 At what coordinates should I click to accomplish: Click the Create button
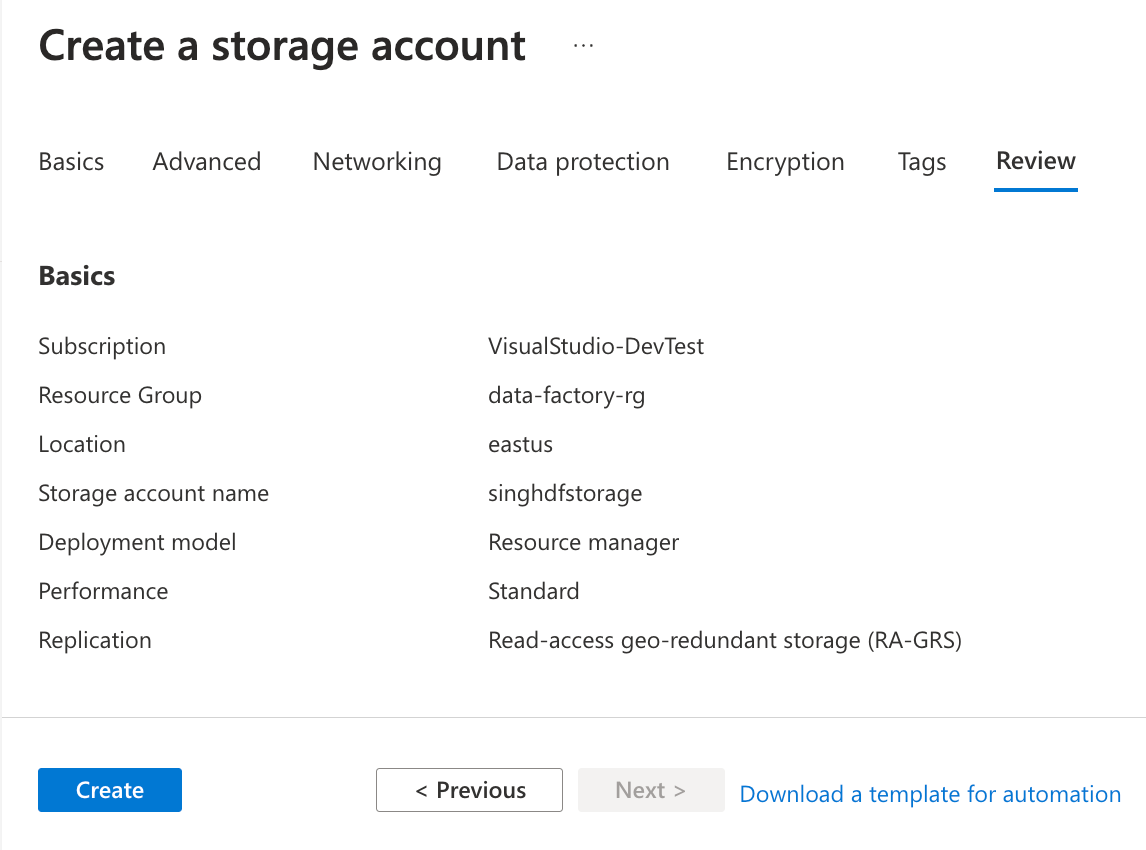[x=109, y=789]
